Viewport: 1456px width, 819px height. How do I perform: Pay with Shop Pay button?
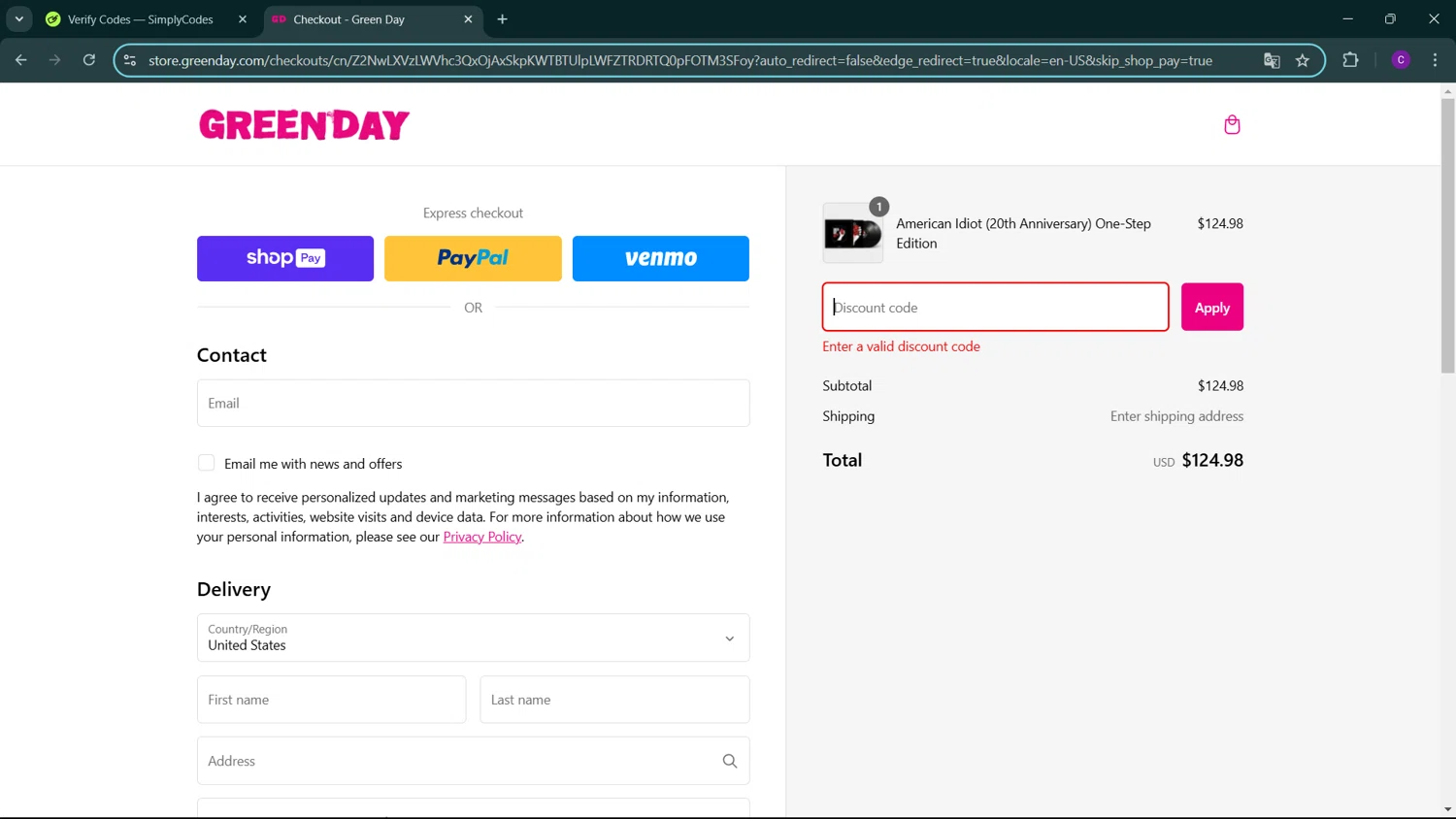tap(285, 258)
